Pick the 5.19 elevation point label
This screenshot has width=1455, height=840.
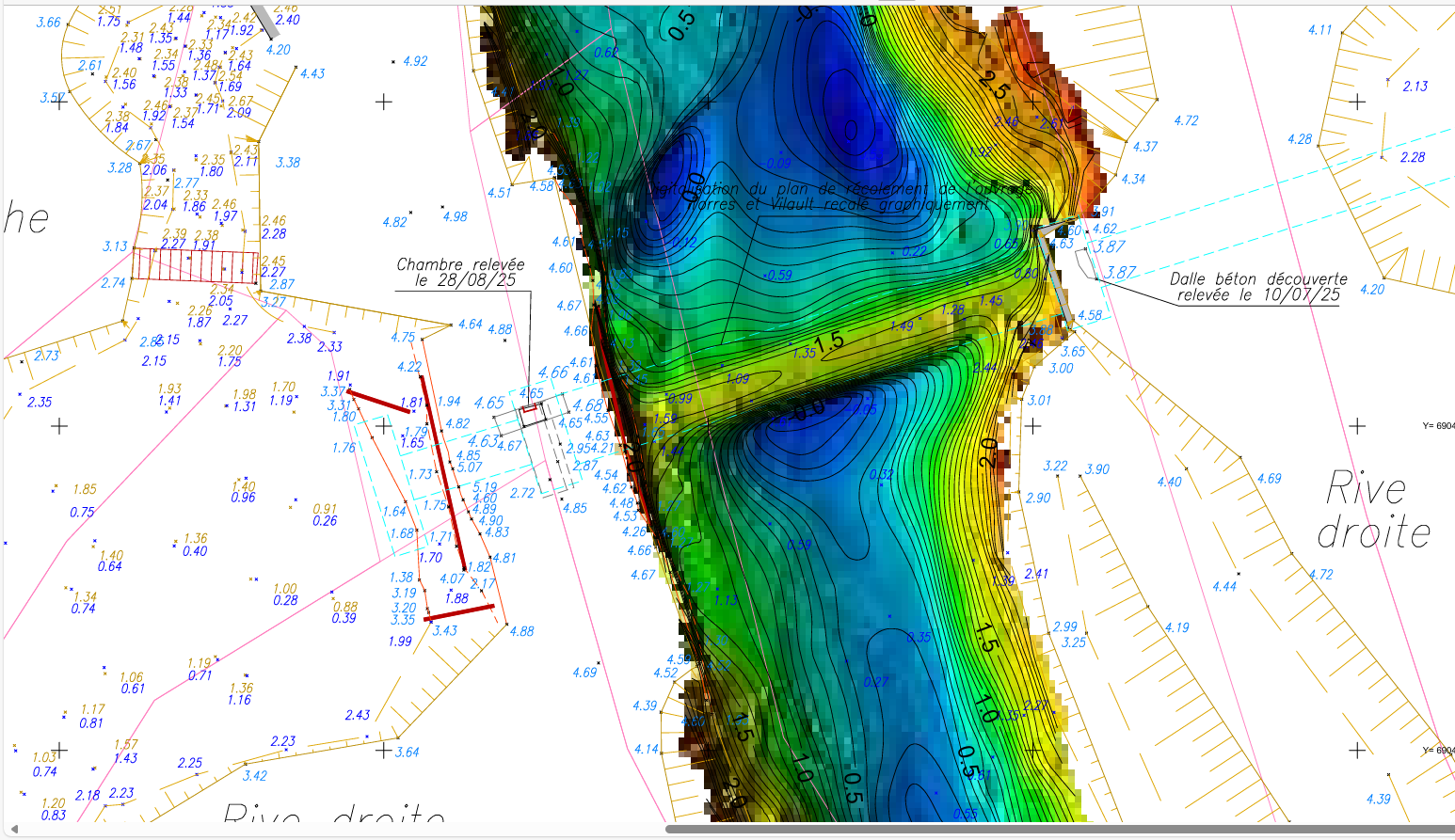485,488
